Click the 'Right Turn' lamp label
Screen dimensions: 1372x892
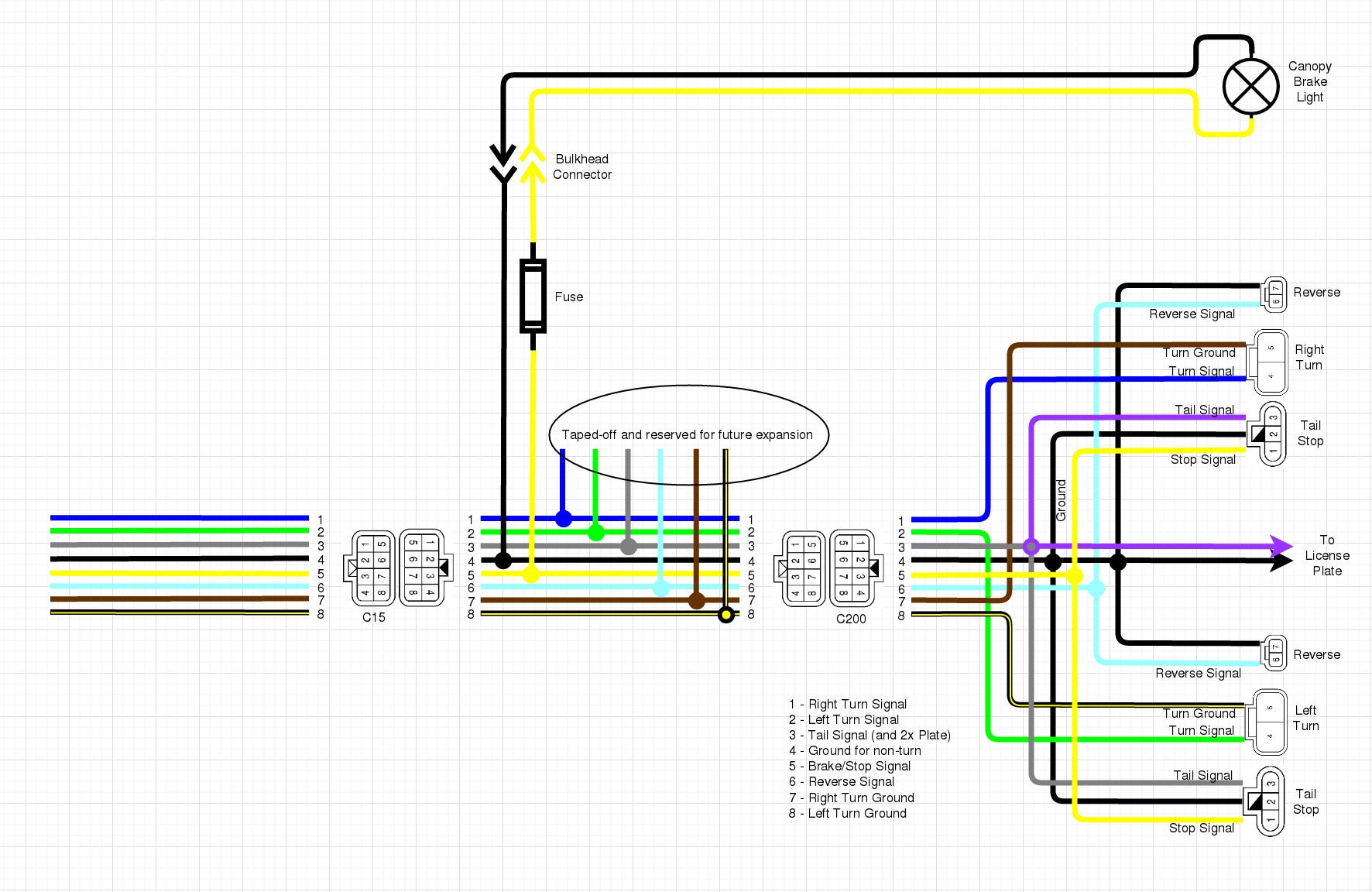[x=1309, y=357]
